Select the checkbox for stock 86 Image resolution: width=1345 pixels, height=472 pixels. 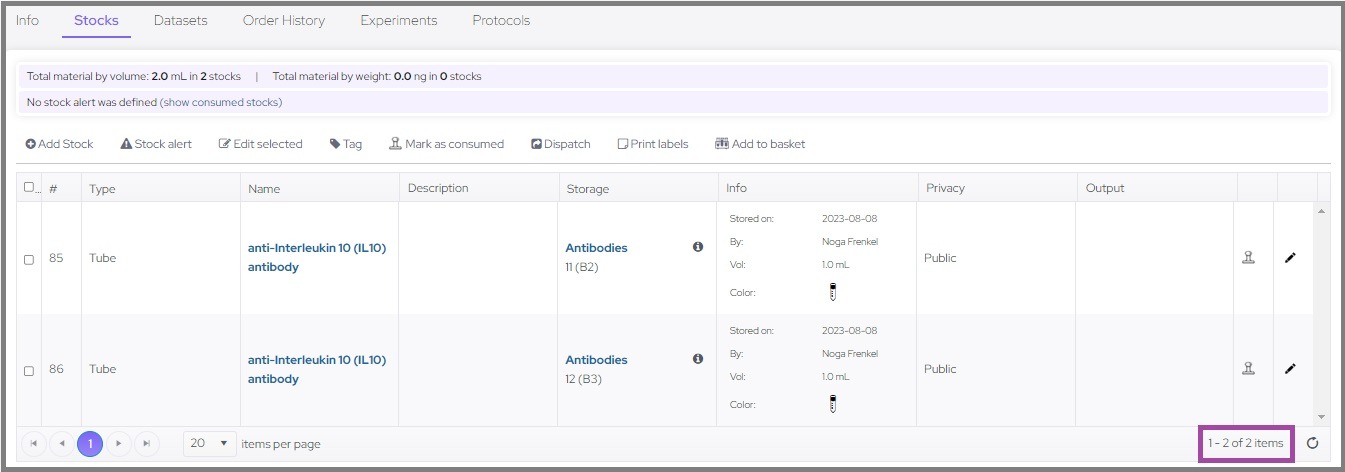[29, 370]
